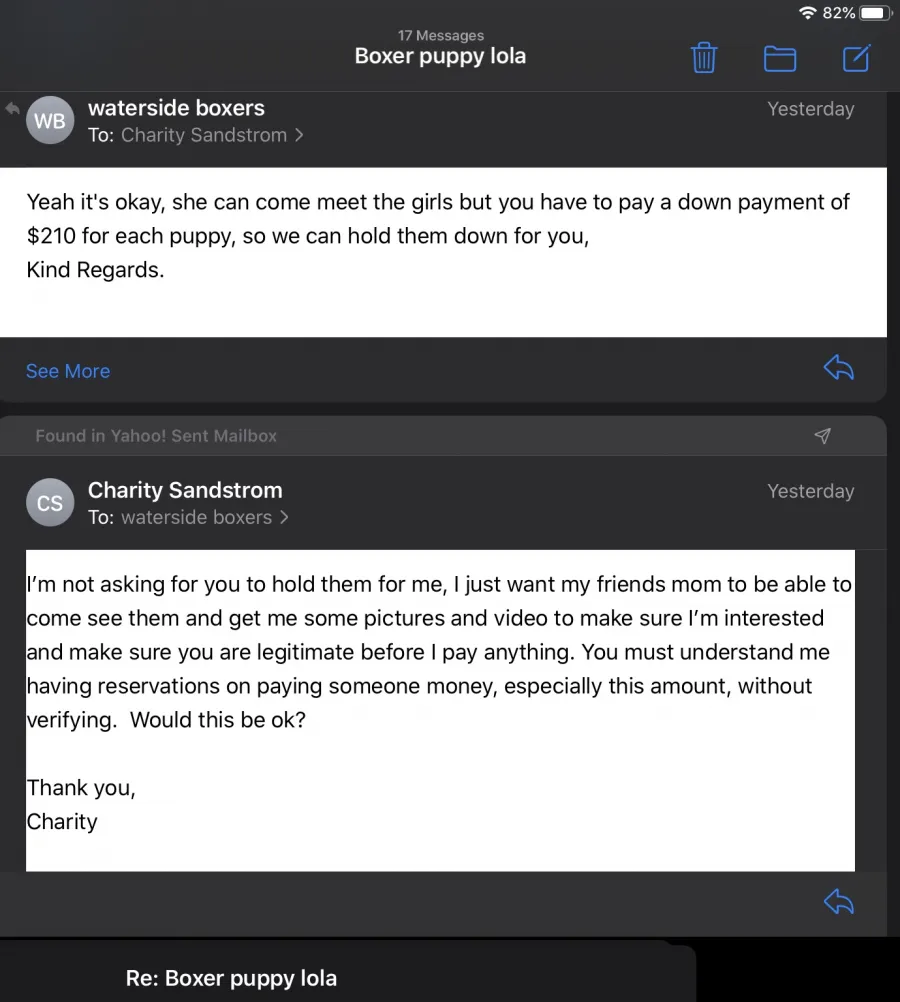Tap the sent paper plane icon

(x=823, y=436)
